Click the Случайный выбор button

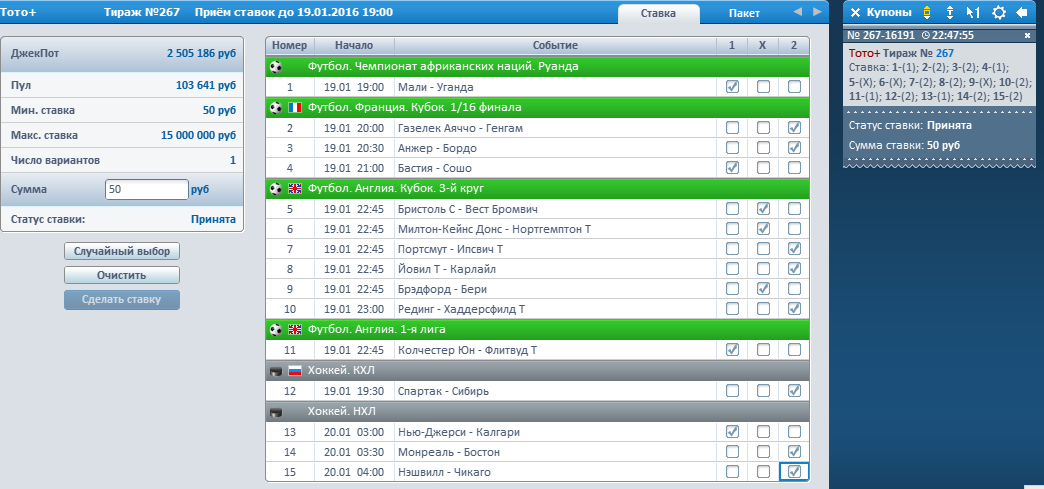coord(122,252)
